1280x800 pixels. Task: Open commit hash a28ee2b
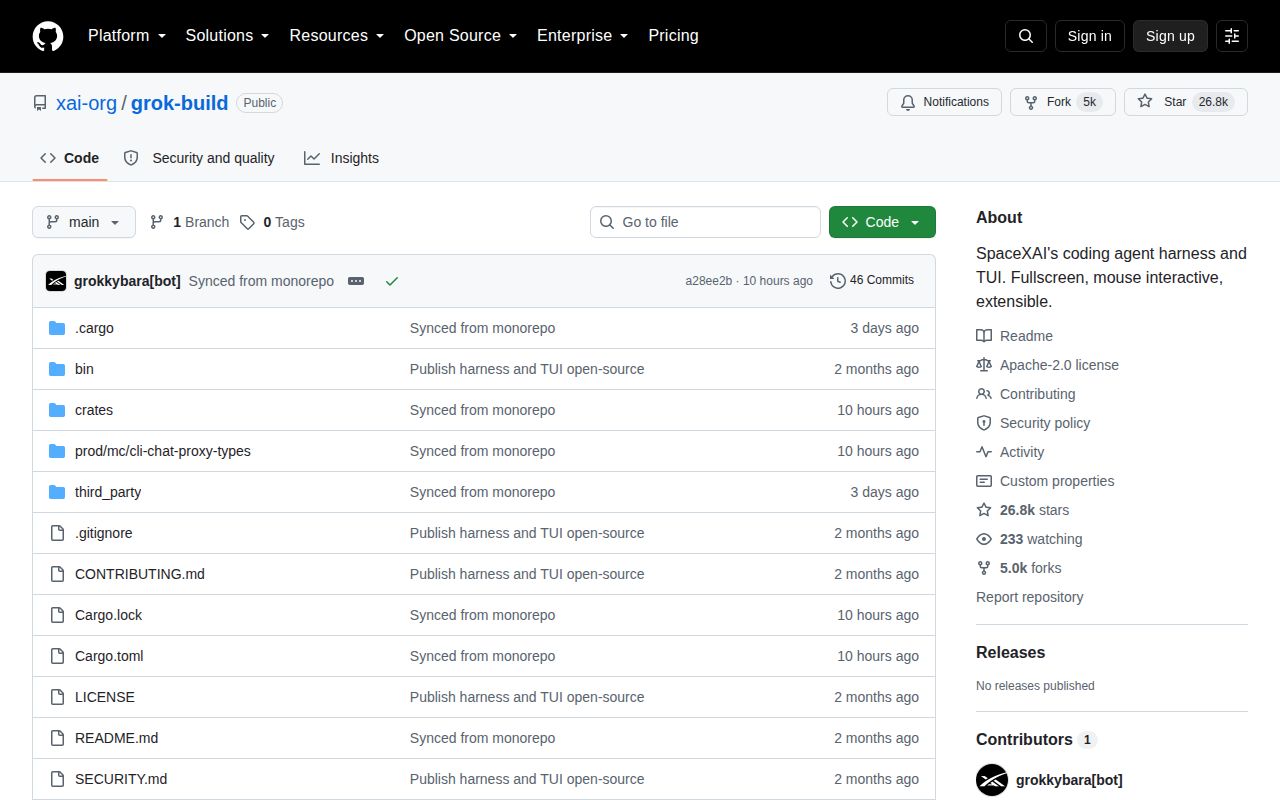709,281
